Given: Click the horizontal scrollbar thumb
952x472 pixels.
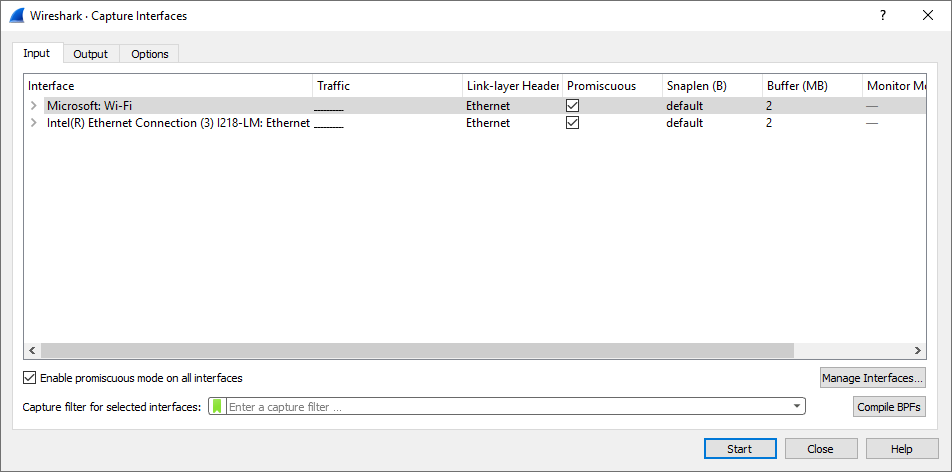Looking at the screenshot, I should pos(418,351).
